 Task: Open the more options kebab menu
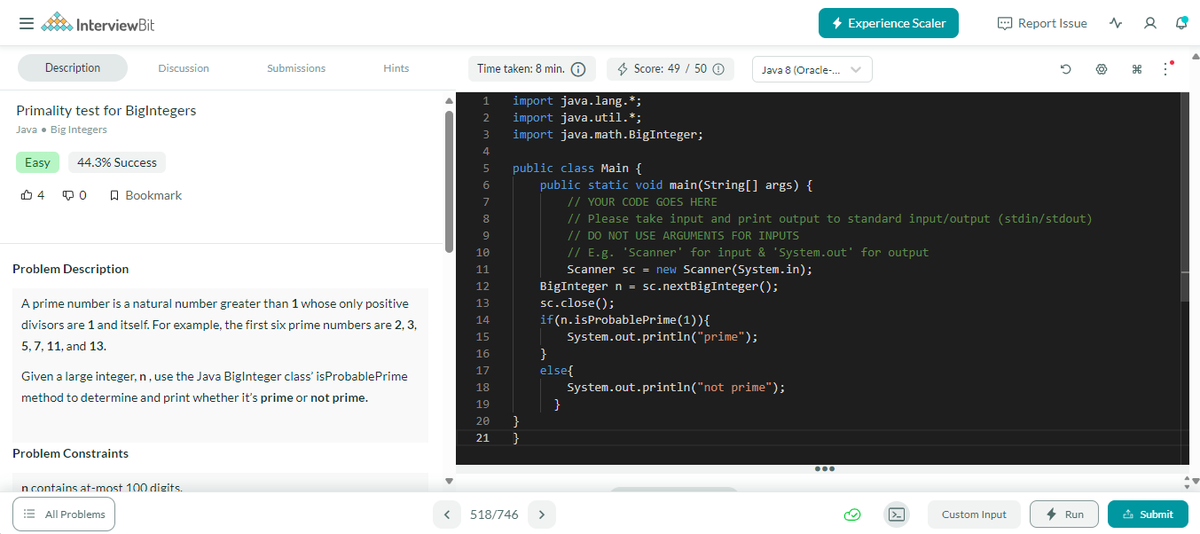[x=1168, y=69]
